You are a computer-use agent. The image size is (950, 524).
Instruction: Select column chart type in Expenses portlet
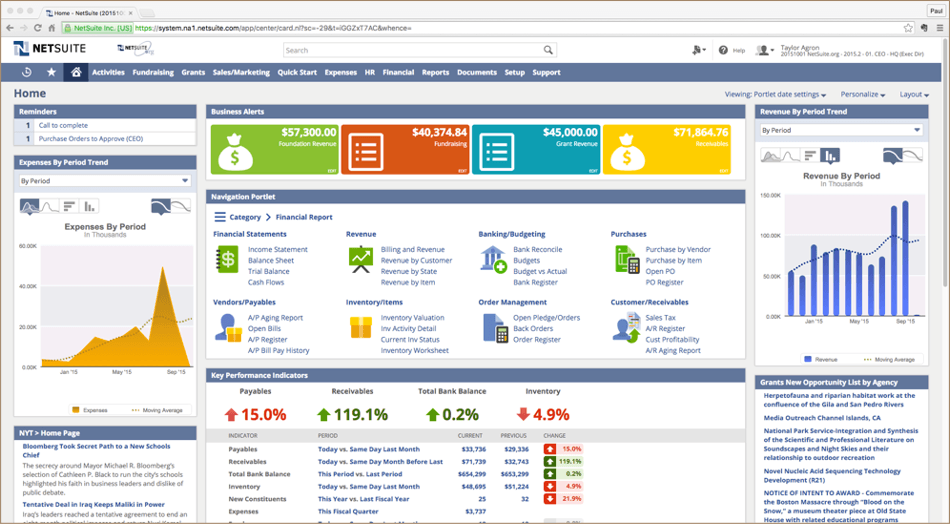[x=90, y=207]
